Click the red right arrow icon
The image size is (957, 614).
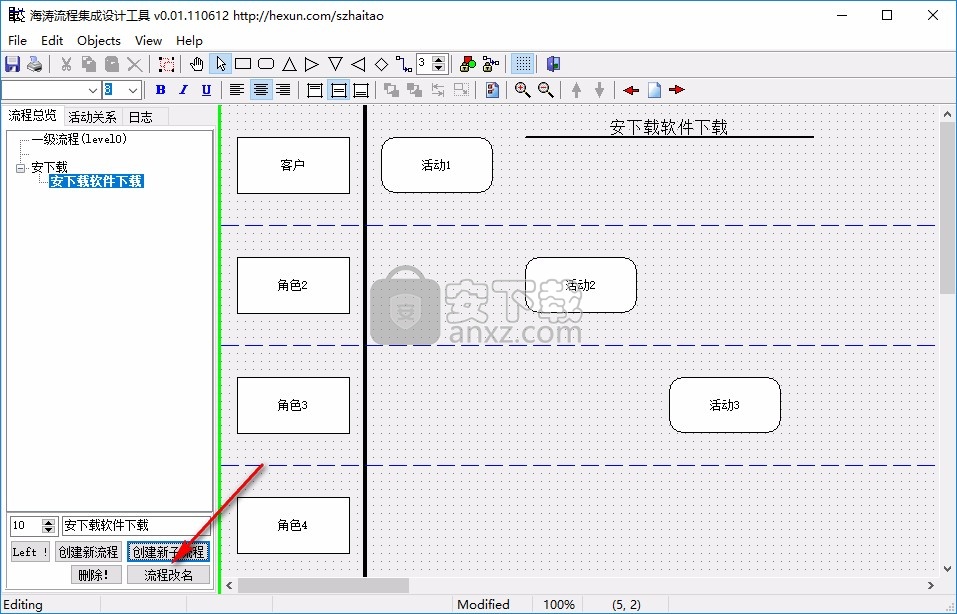pos(676,90)
